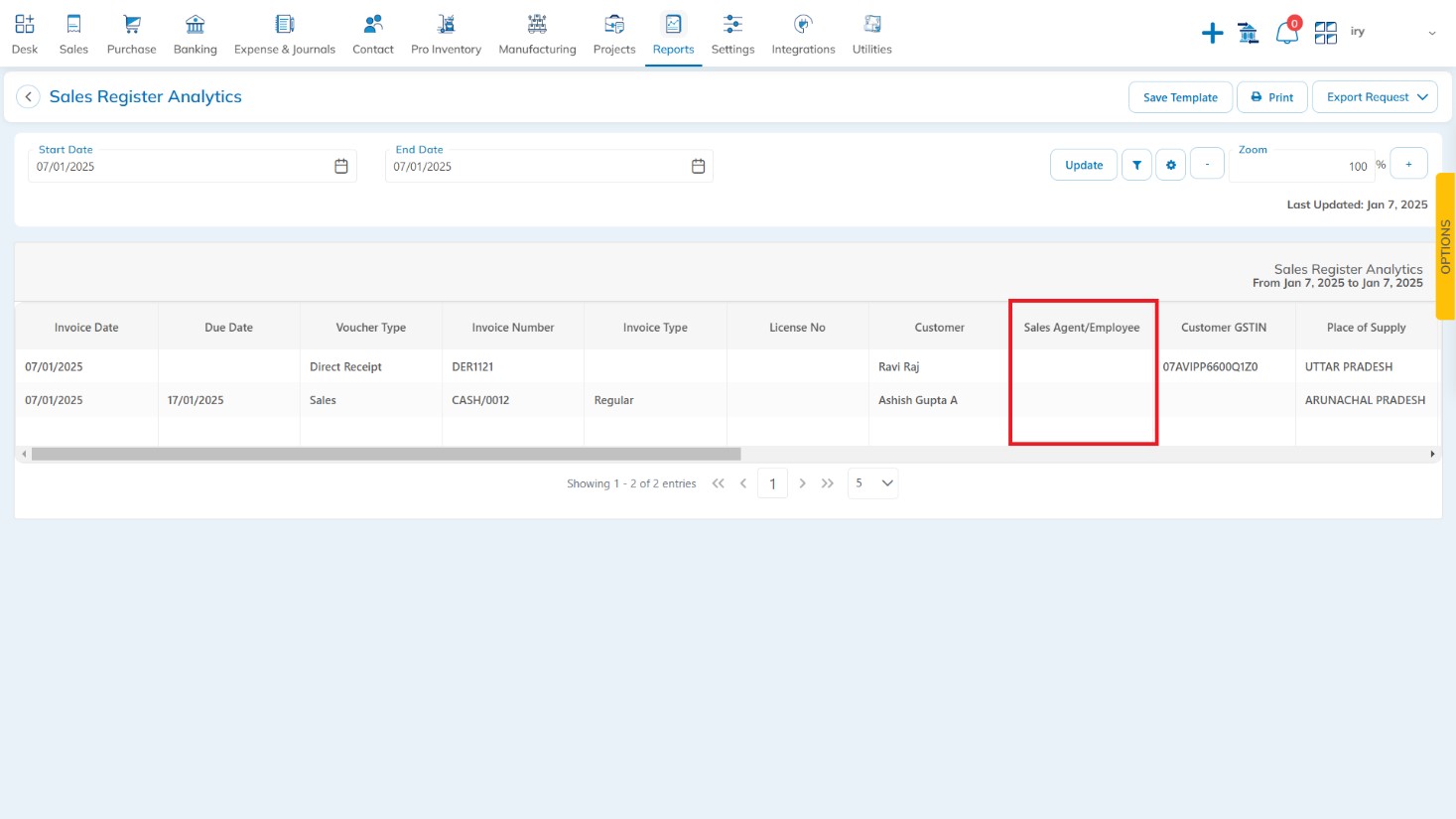Open the yellow OPTIONS side panel
The width and height of the screenshot is (1456, 819).
point(1445,246)
